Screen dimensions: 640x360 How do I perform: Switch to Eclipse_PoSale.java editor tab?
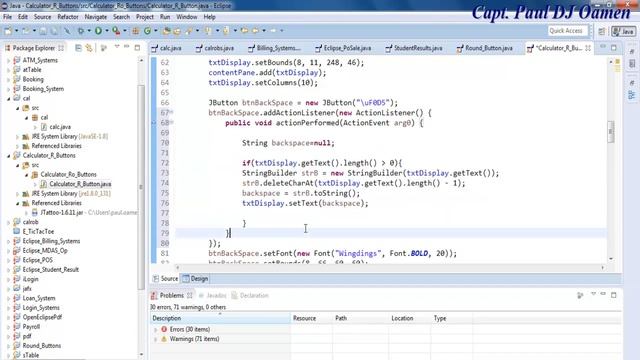(343, 48)
